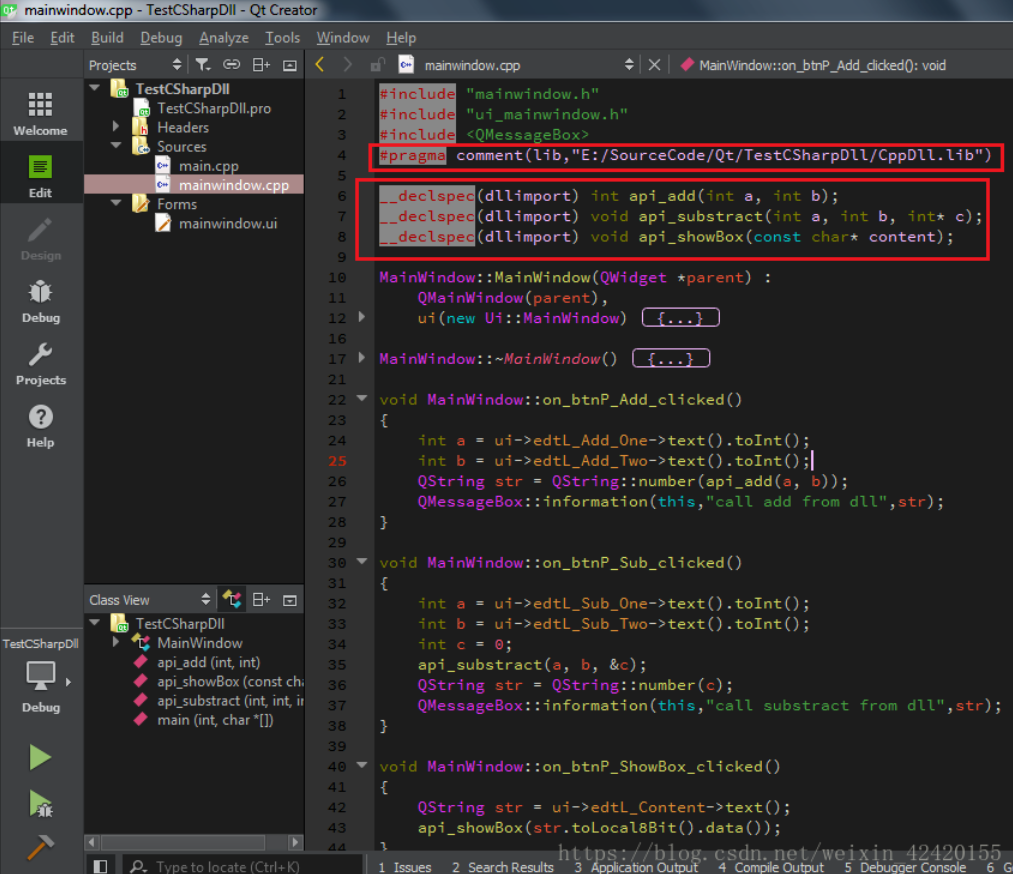Expand the folded MainWindow constructor at line 12
This screenshot has width=1013, height=874.
click(362, 318)
